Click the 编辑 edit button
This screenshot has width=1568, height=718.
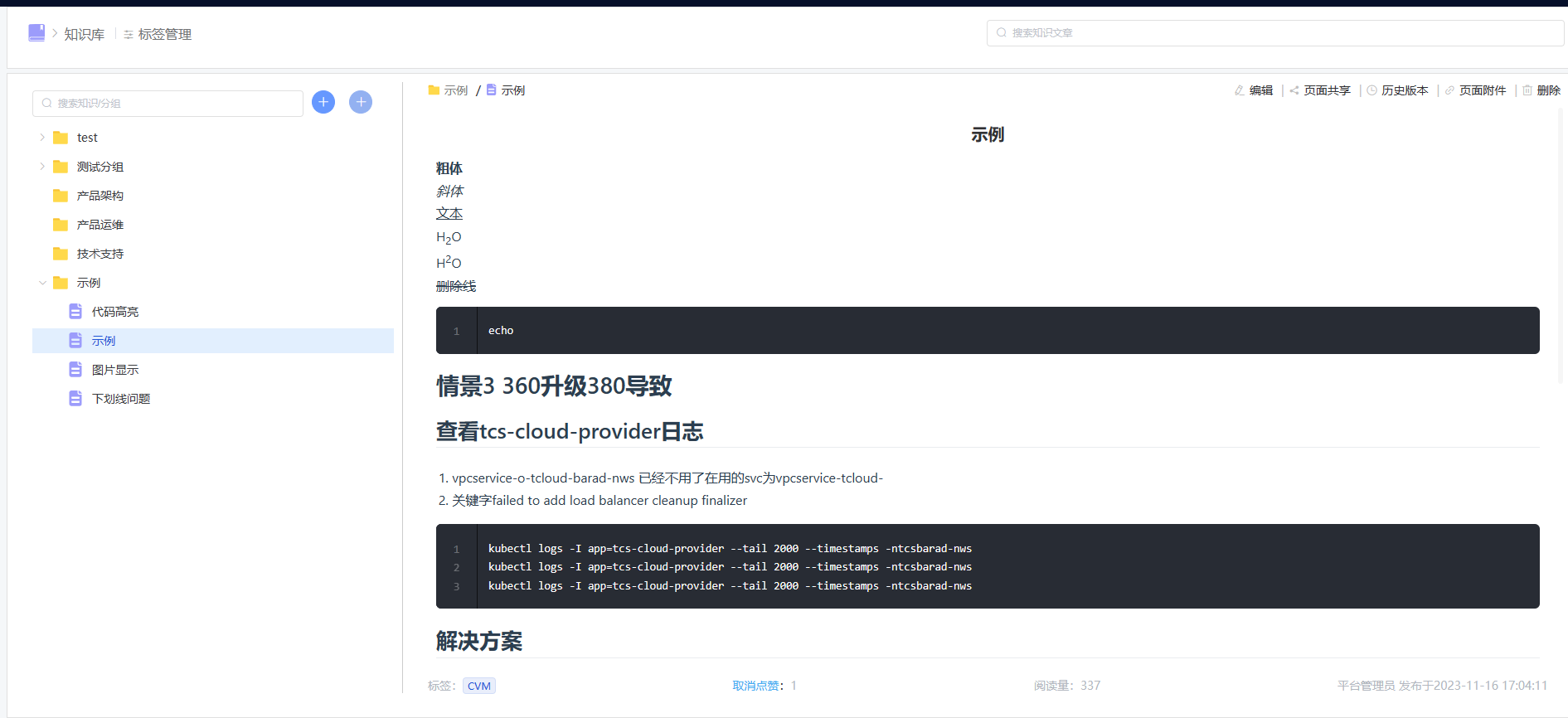[1254, 90]
